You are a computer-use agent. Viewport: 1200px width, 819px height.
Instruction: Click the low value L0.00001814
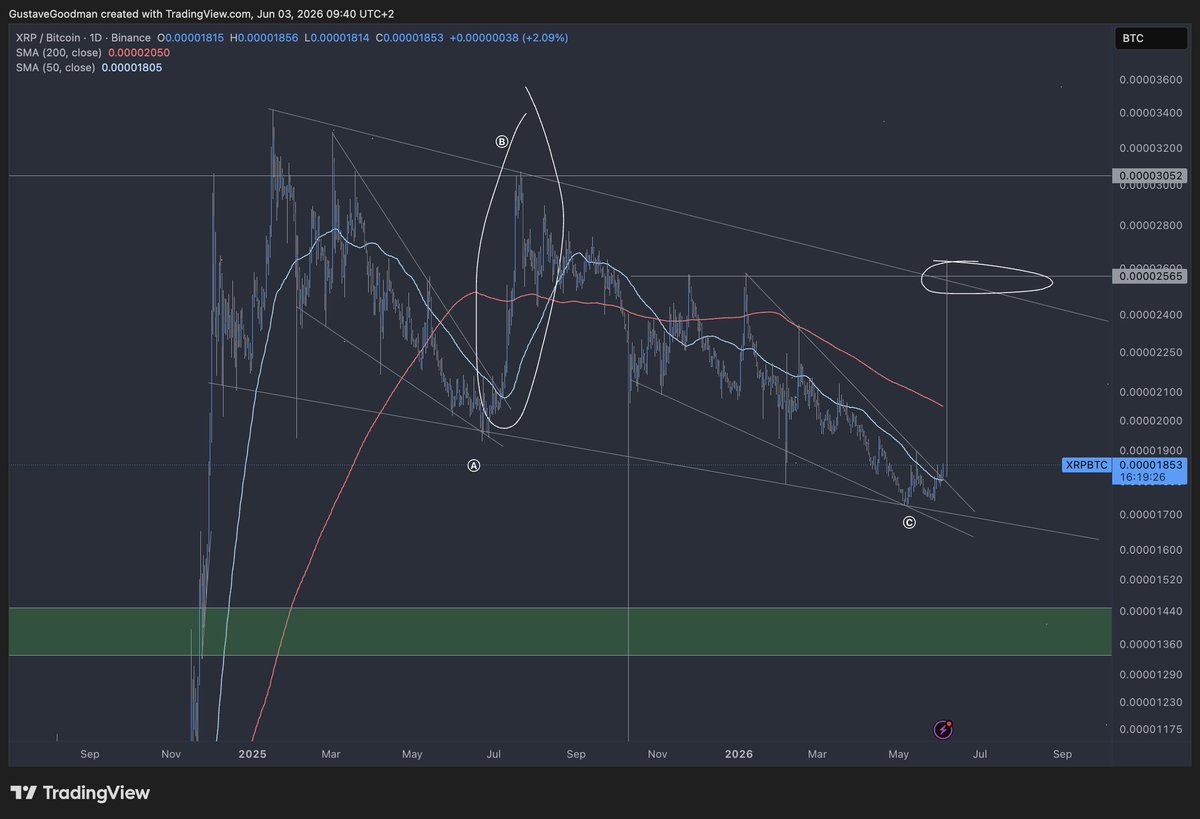point(337,37)
